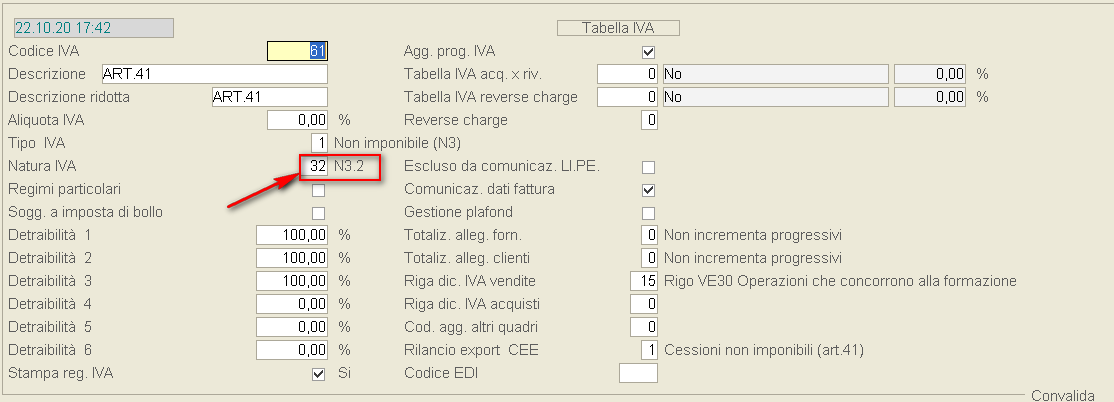Viewport: 1114px width, 402px height.
Task: Focus the Natura IVA code field
Action: 314,166
